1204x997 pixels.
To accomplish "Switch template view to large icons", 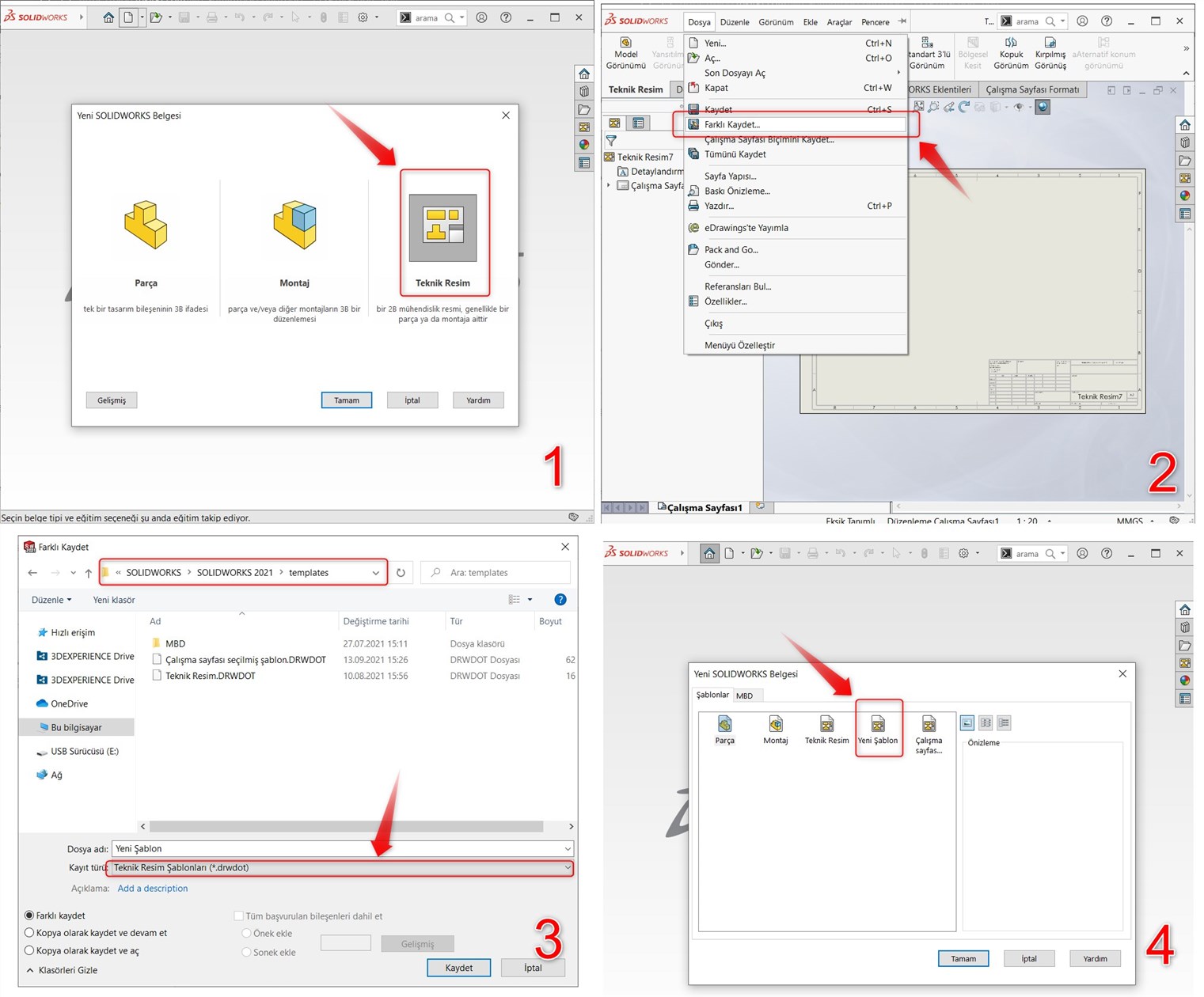I will click(x=967, y=722).
